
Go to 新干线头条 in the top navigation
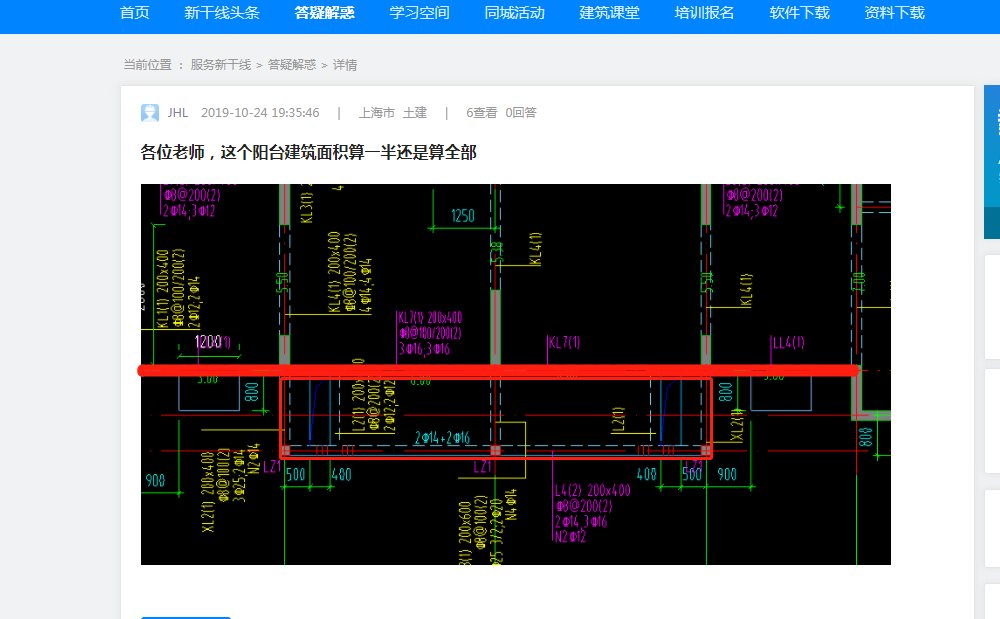point(222,13)
